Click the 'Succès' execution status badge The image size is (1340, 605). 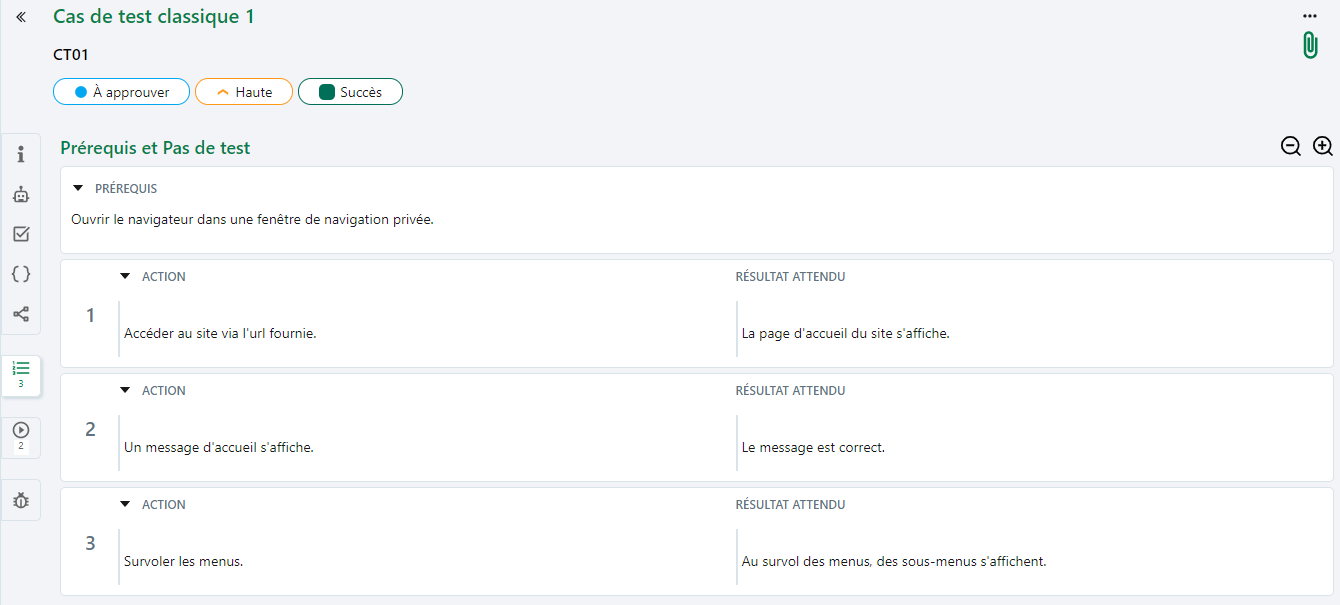point(350,92)
